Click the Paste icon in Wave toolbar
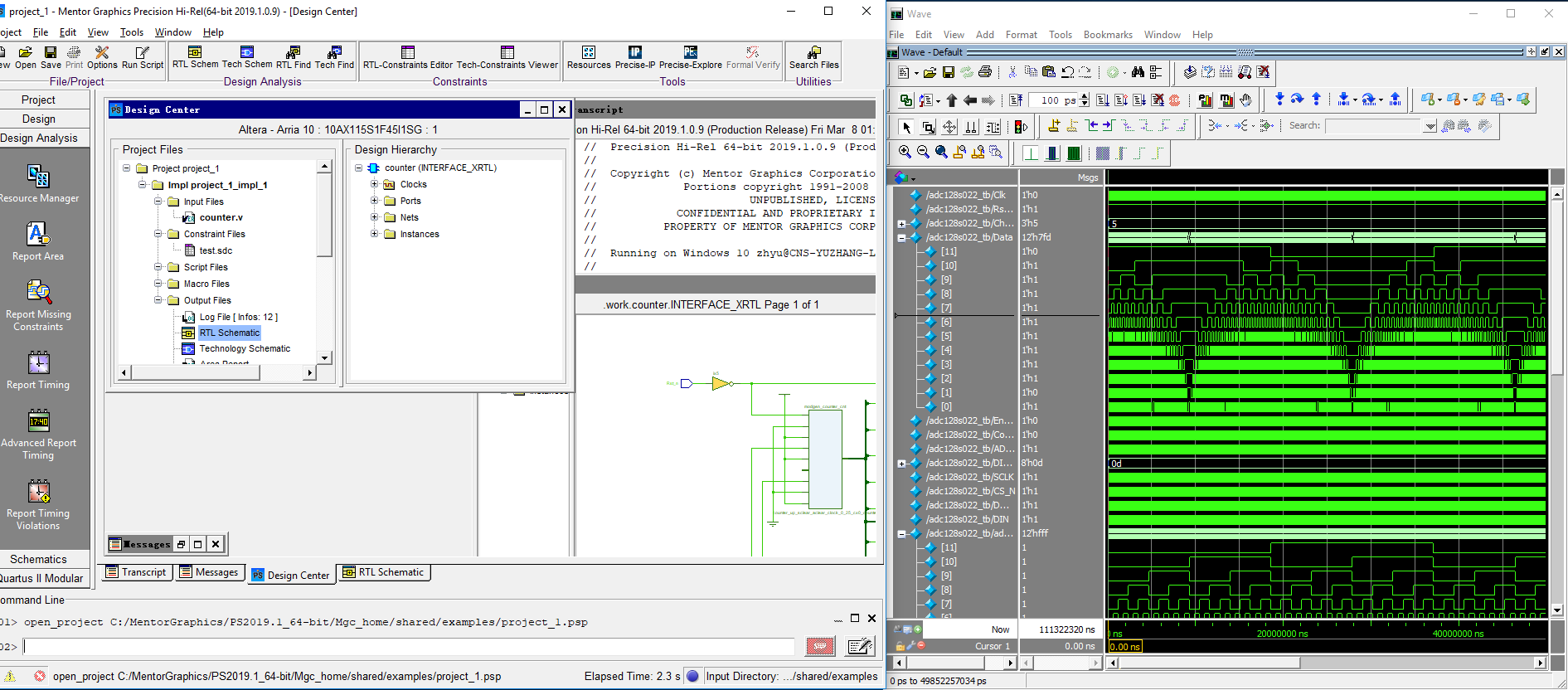The width and height of the screenshot is (1568, 690). pyautogui.click(x=1049, y=72)
